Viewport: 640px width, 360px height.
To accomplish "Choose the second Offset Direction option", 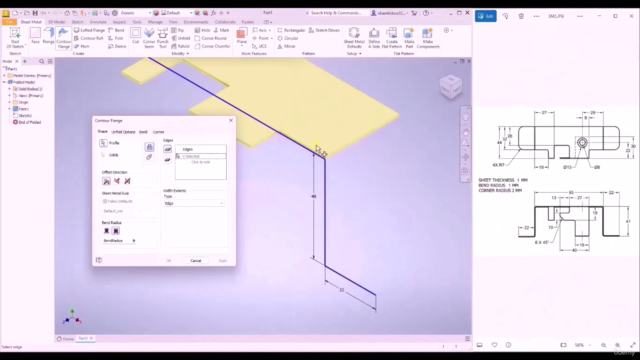I will [x=117, y=181].
